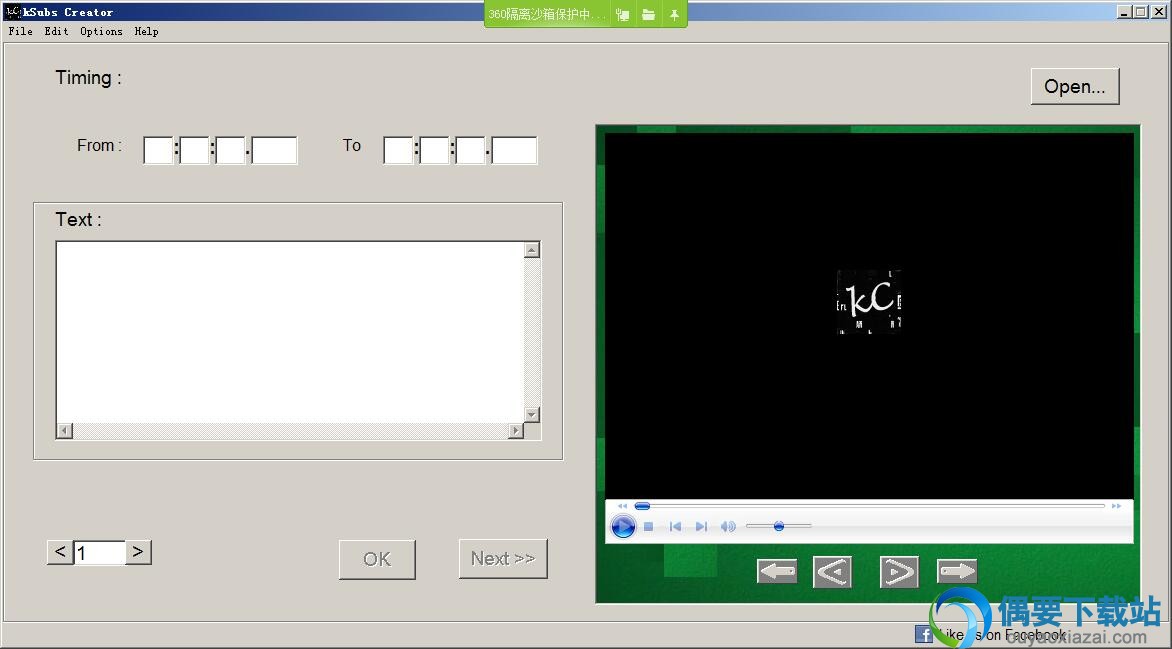Click the To minutes field

pyautogui.click(x=434, y=150)
